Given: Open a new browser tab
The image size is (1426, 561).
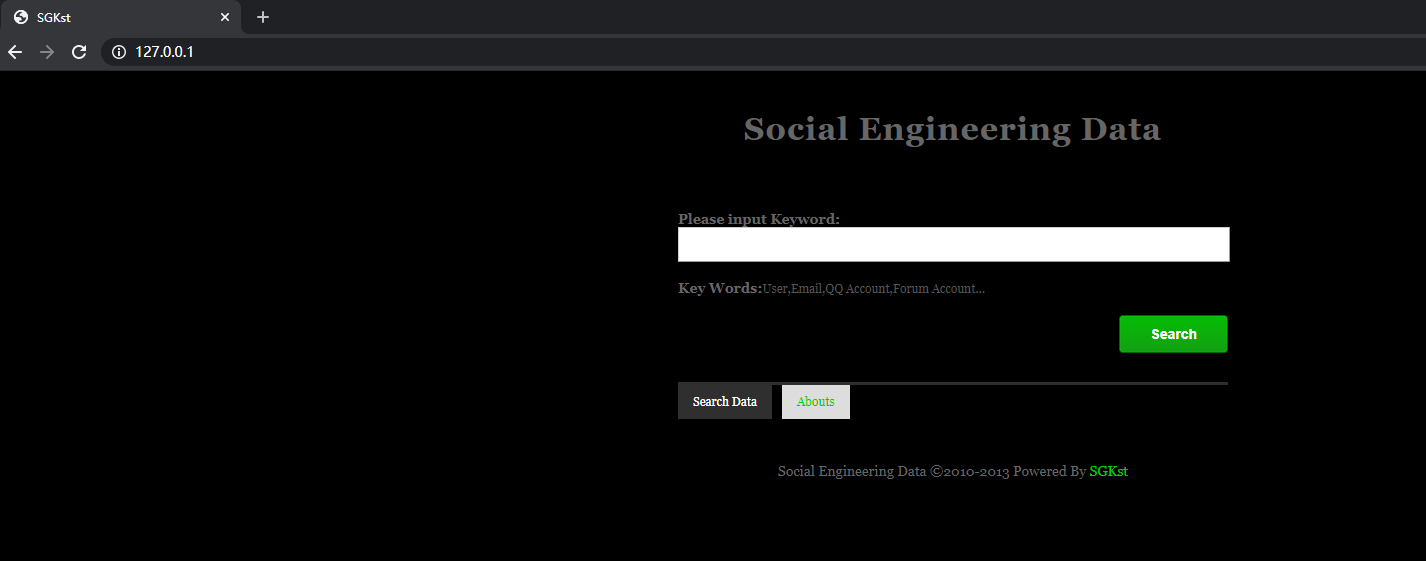Looking at the screenshot, I should pos(263,17).
